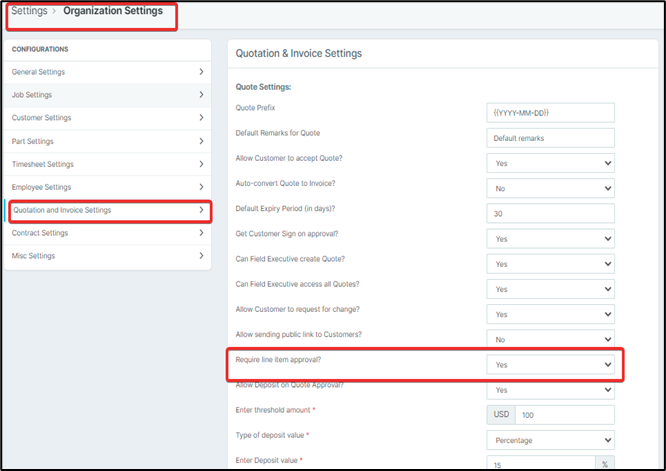Click chevron next to Customer Settings
Screen dimensions: 666x471
click(x=201, y=118)
